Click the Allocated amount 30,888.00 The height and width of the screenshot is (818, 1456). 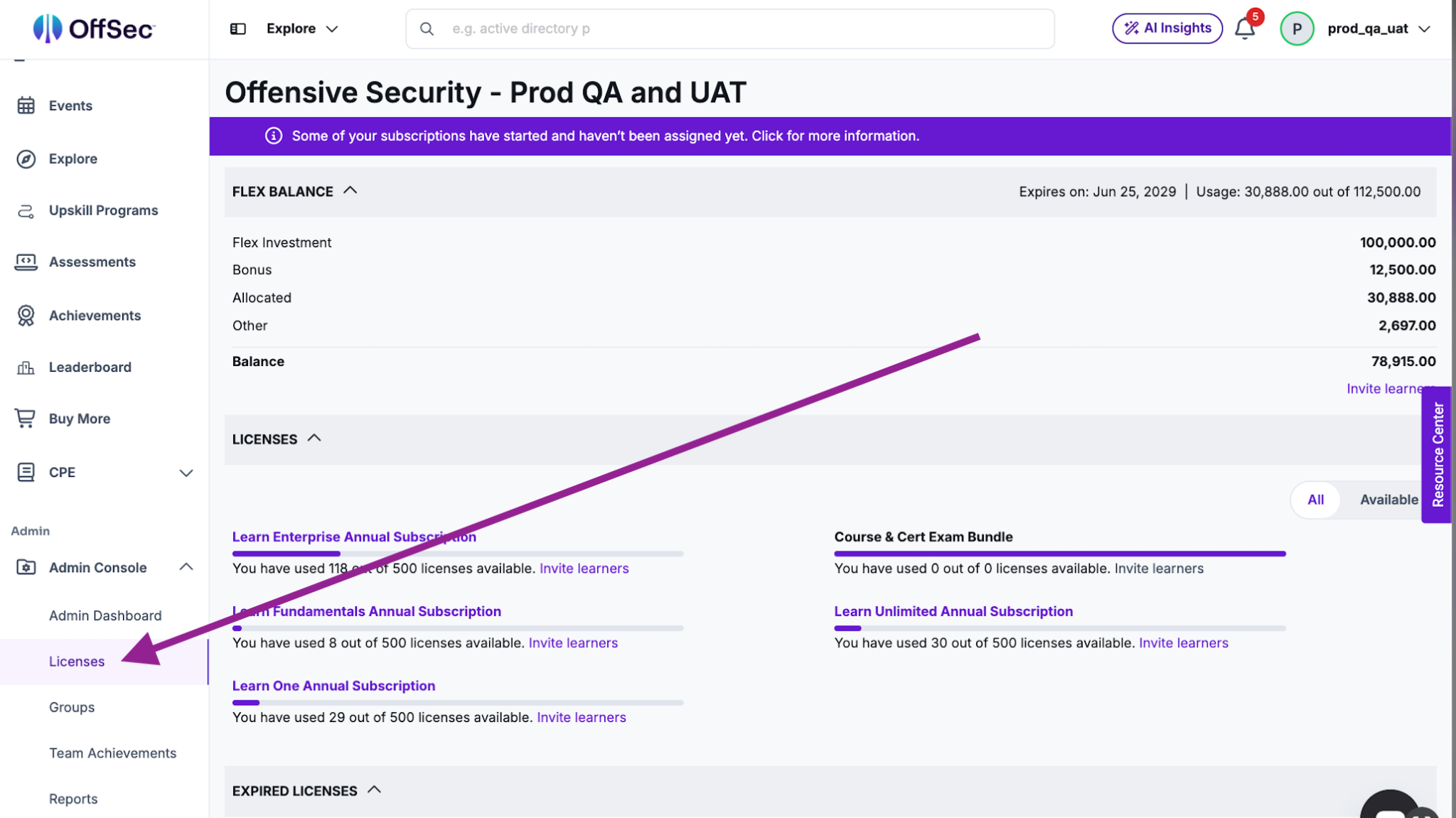[x=1401, y=297]
